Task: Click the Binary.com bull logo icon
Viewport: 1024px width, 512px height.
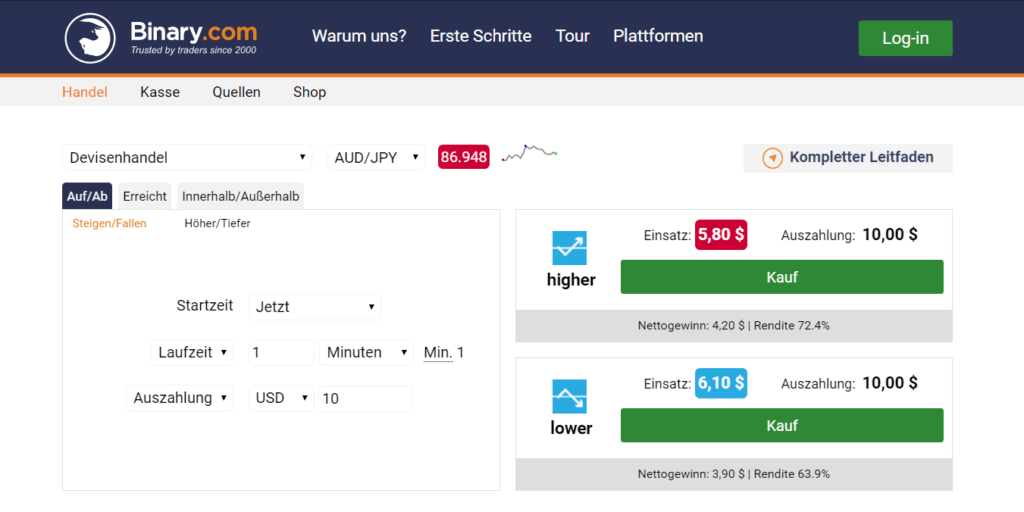Action: [x=90, y=39]
